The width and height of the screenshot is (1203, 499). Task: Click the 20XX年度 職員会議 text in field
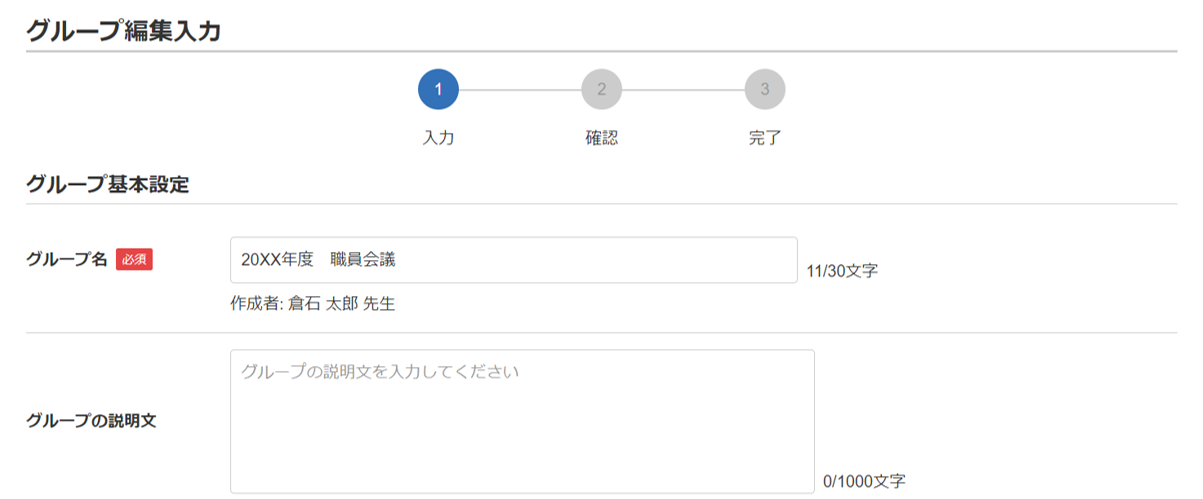pyautogui.click(x=318, y=260)
